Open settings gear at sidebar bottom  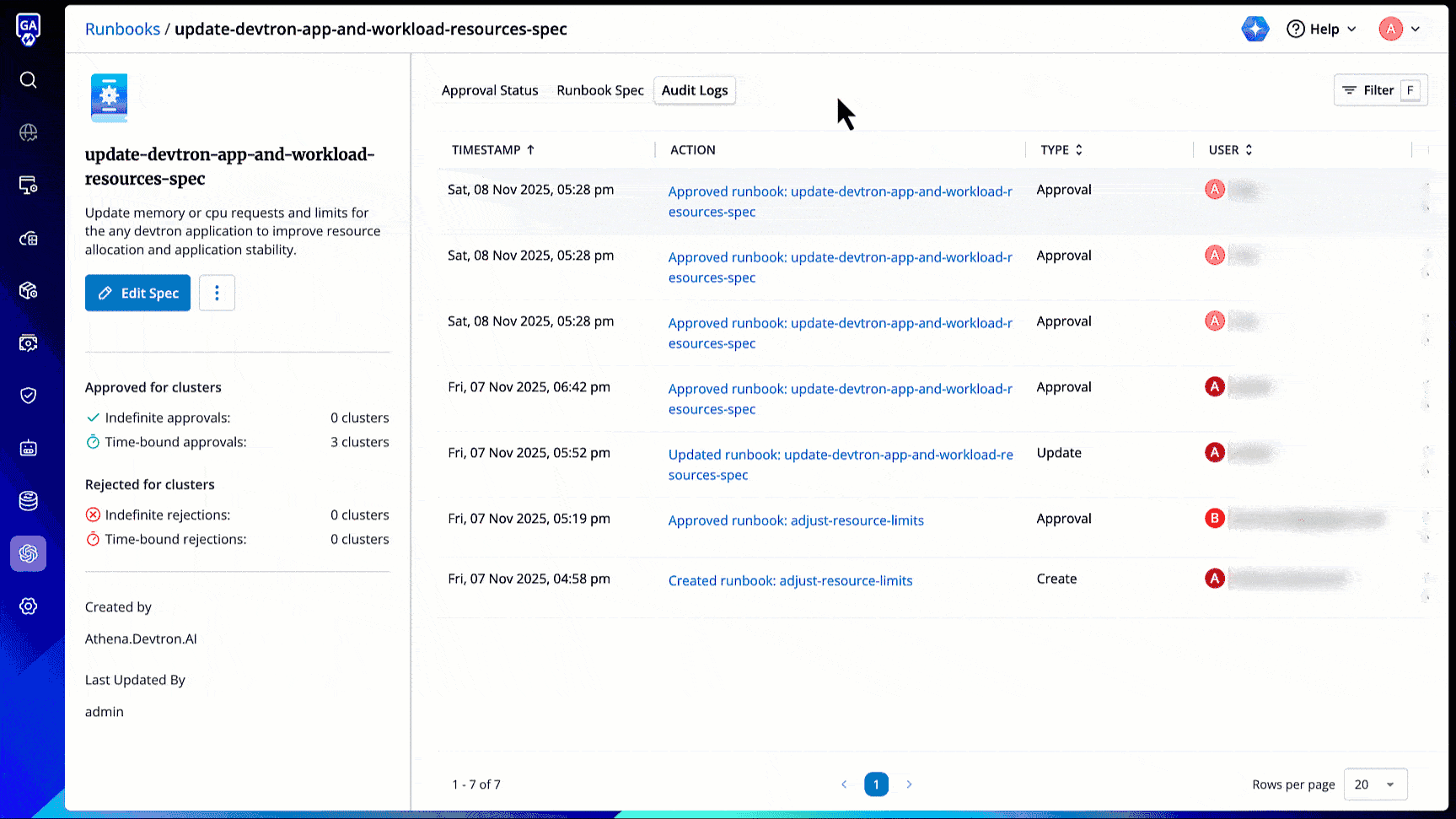pos(28,606)
